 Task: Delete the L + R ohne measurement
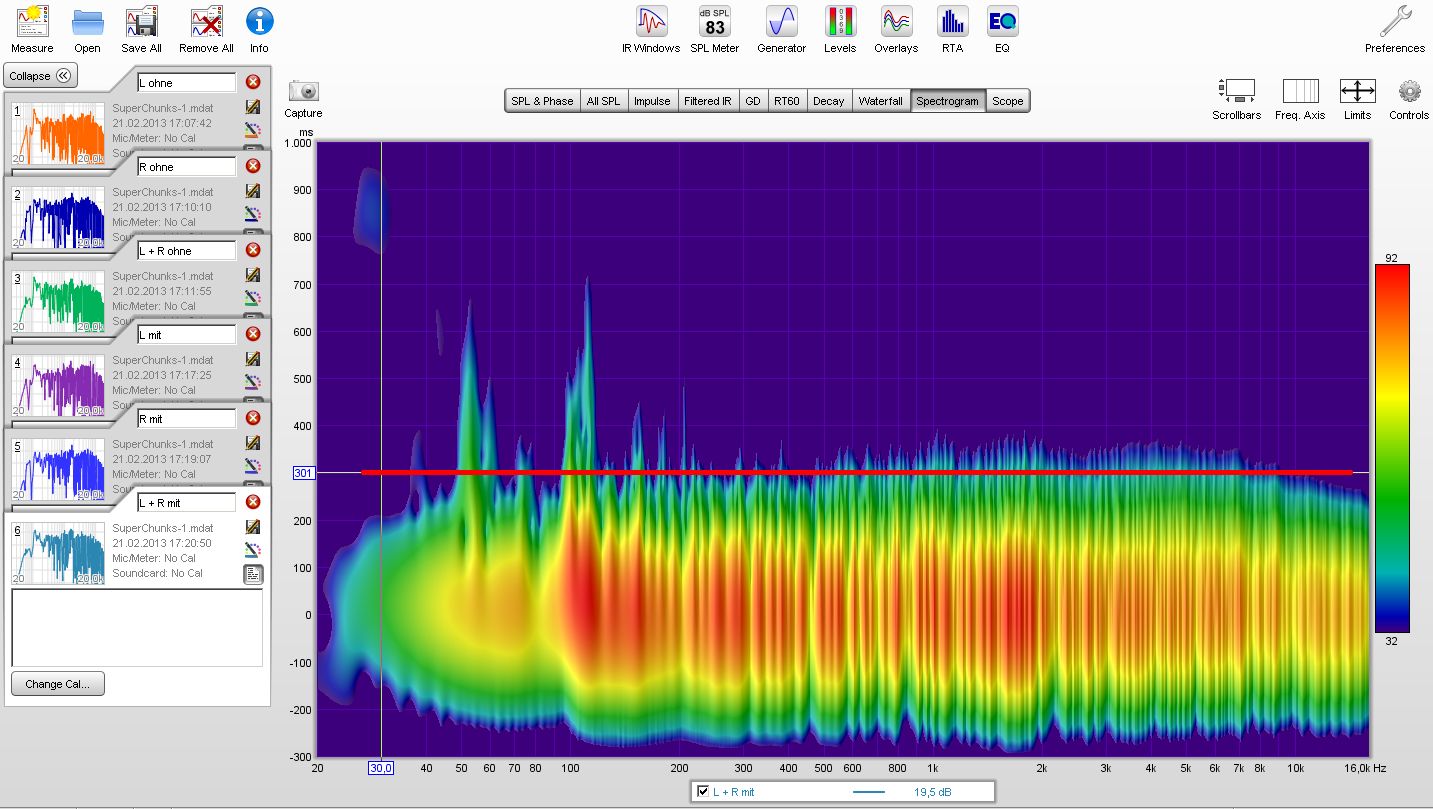253,250
